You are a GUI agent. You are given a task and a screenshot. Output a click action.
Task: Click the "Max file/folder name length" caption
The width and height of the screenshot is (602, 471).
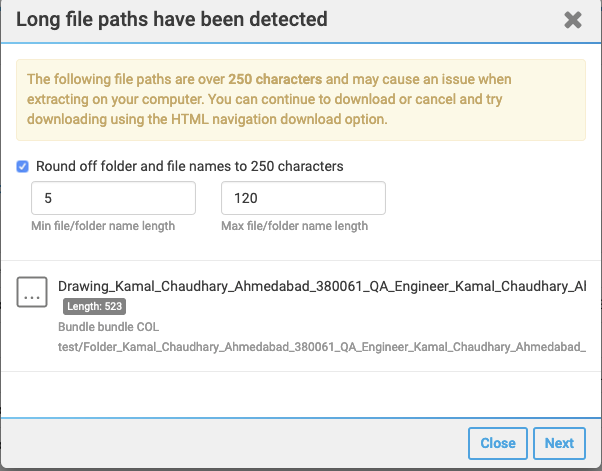pos(294,226)
